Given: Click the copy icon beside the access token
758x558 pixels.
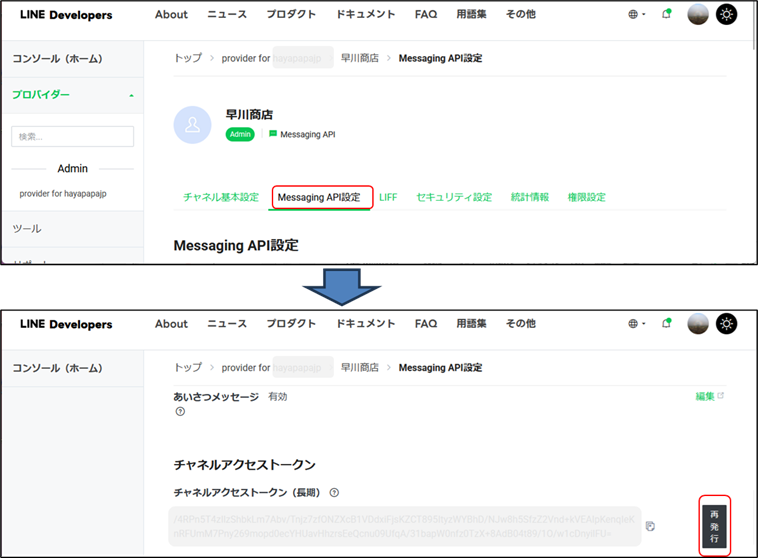Looking at the screenshot, I should point(651,526).
